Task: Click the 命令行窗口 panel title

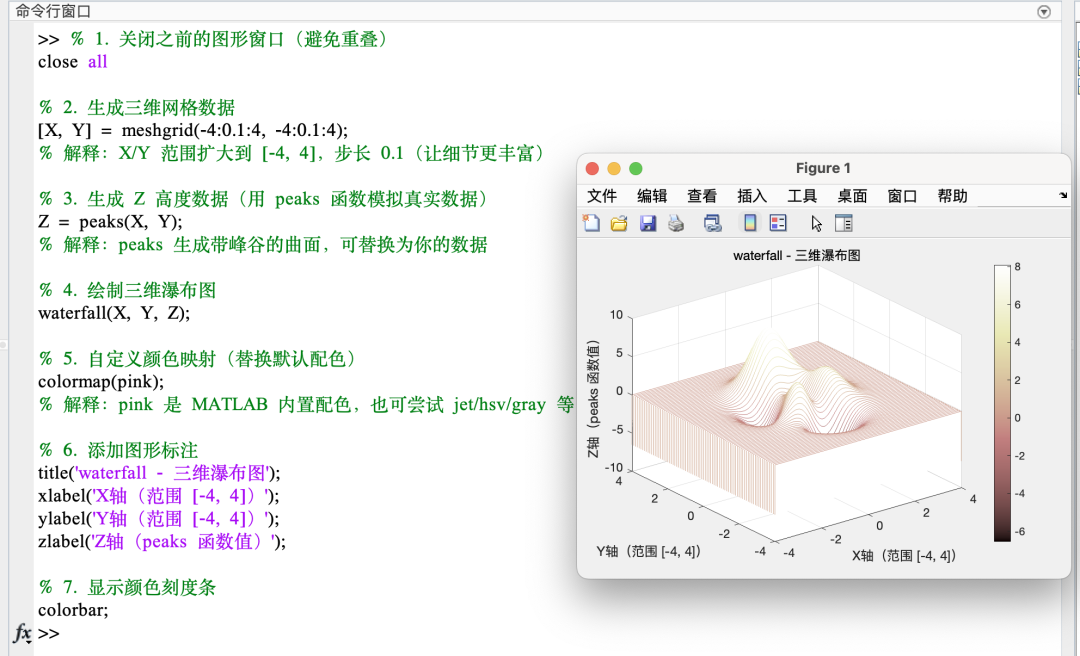Action: [x=53, y=11]
